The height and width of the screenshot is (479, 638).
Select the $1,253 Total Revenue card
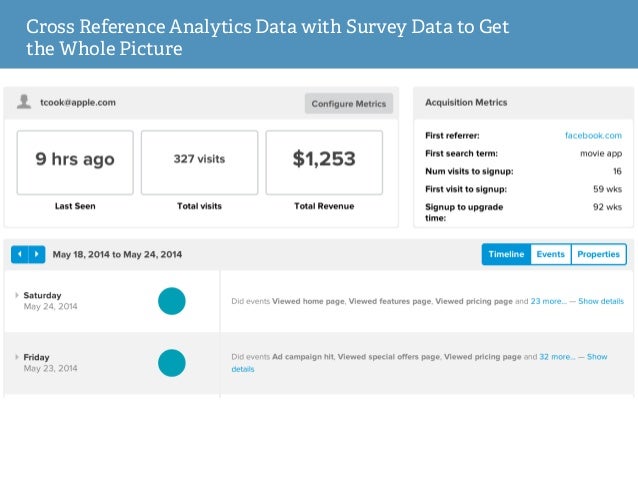click(323, 161)
